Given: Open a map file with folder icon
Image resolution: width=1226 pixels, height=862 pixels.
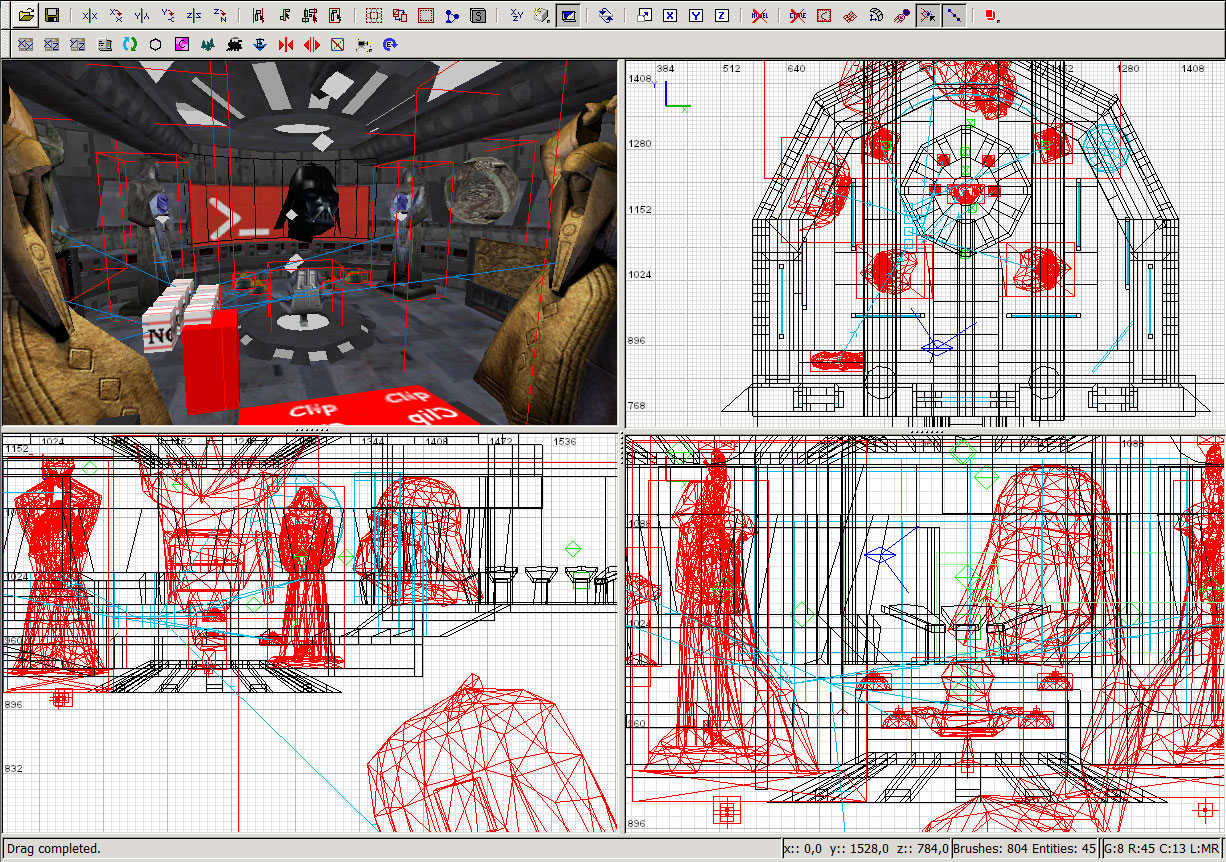Looking at the screenshot, I should pyautogui.click(x=26, y=15).
